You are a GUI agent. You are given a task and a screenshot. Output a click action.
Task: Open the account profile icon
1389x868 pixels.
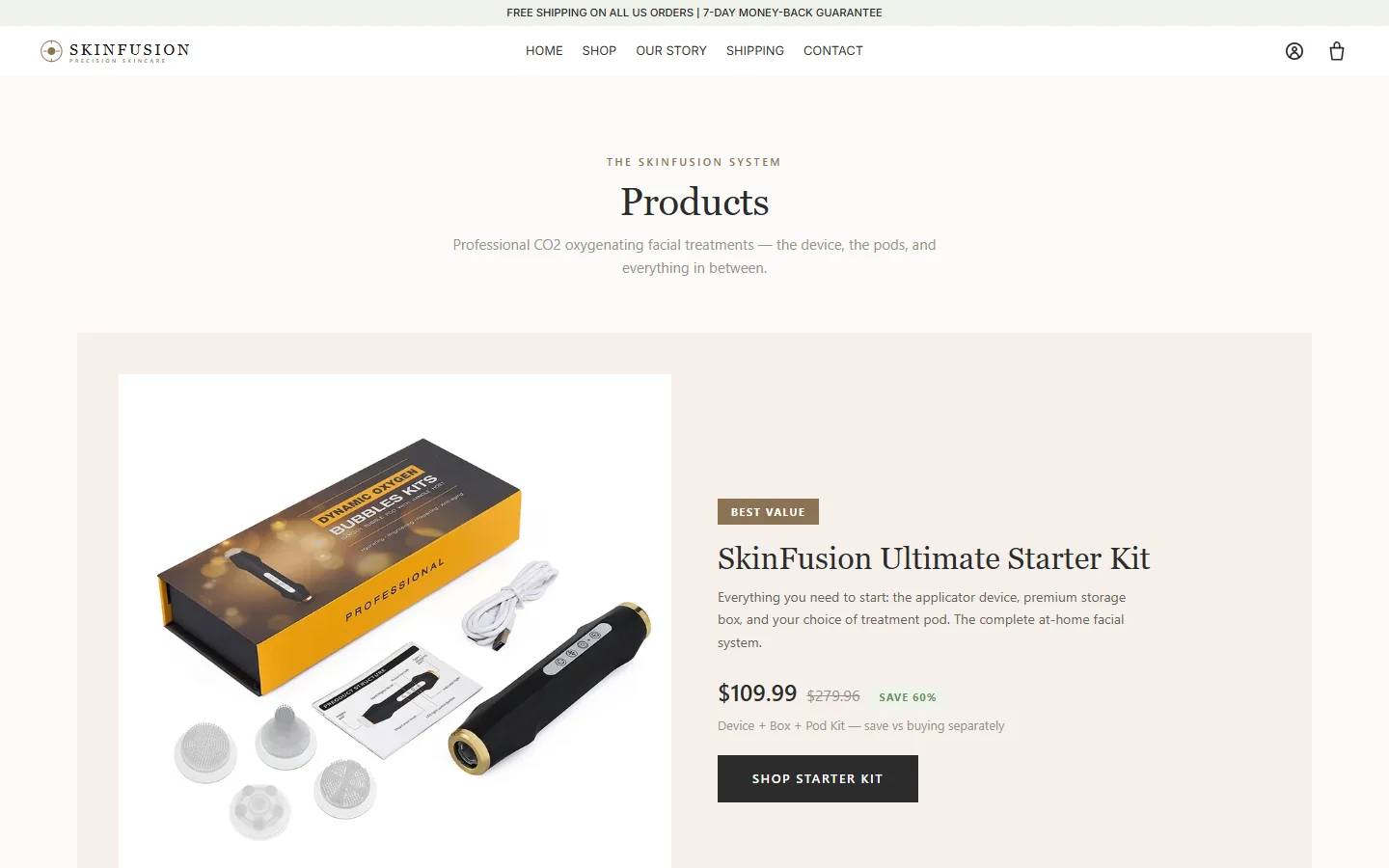point(1294,51)
